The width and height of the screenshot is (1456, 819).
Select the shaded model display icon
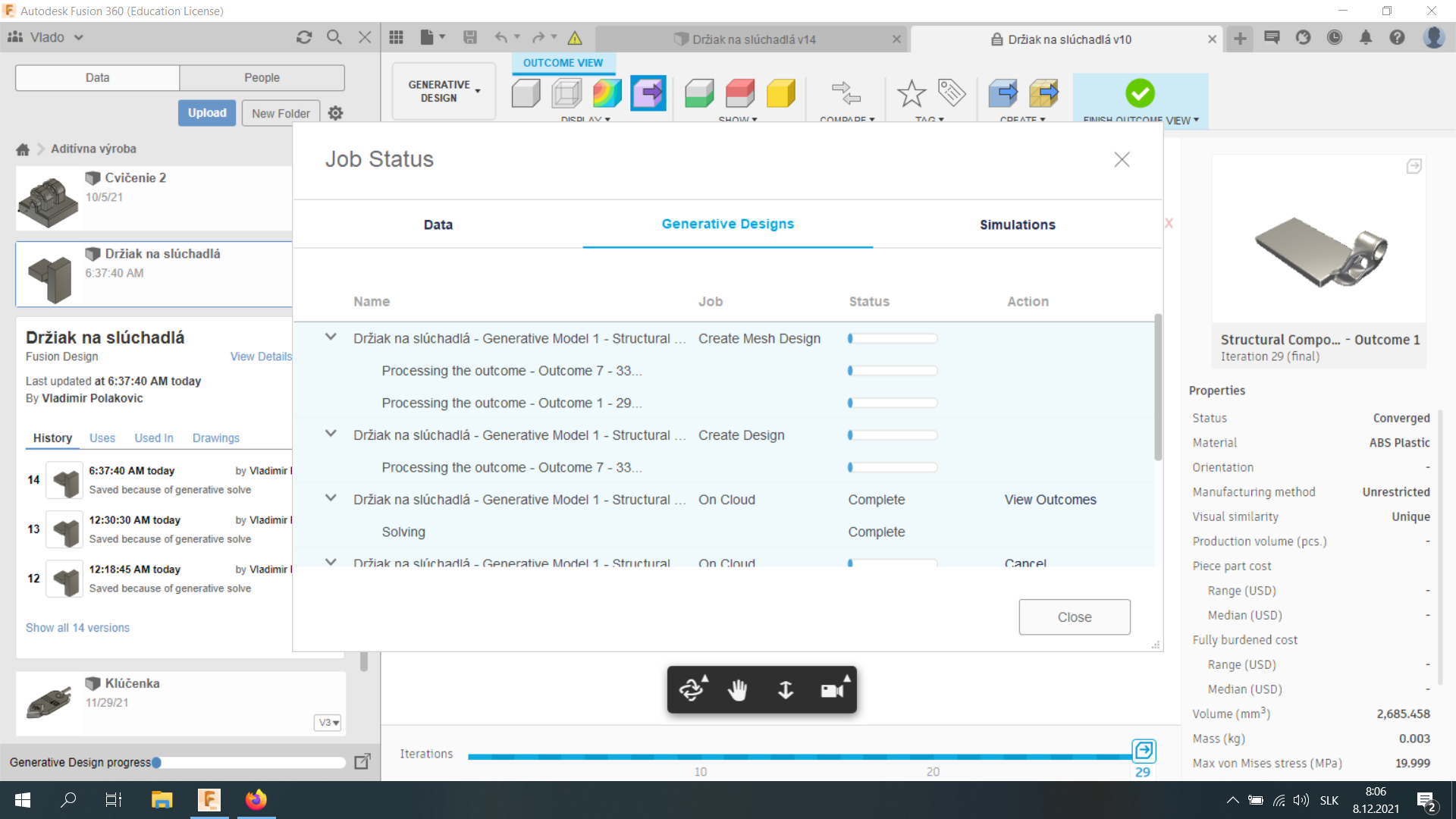pyautogui.click(x=526, y=93)
